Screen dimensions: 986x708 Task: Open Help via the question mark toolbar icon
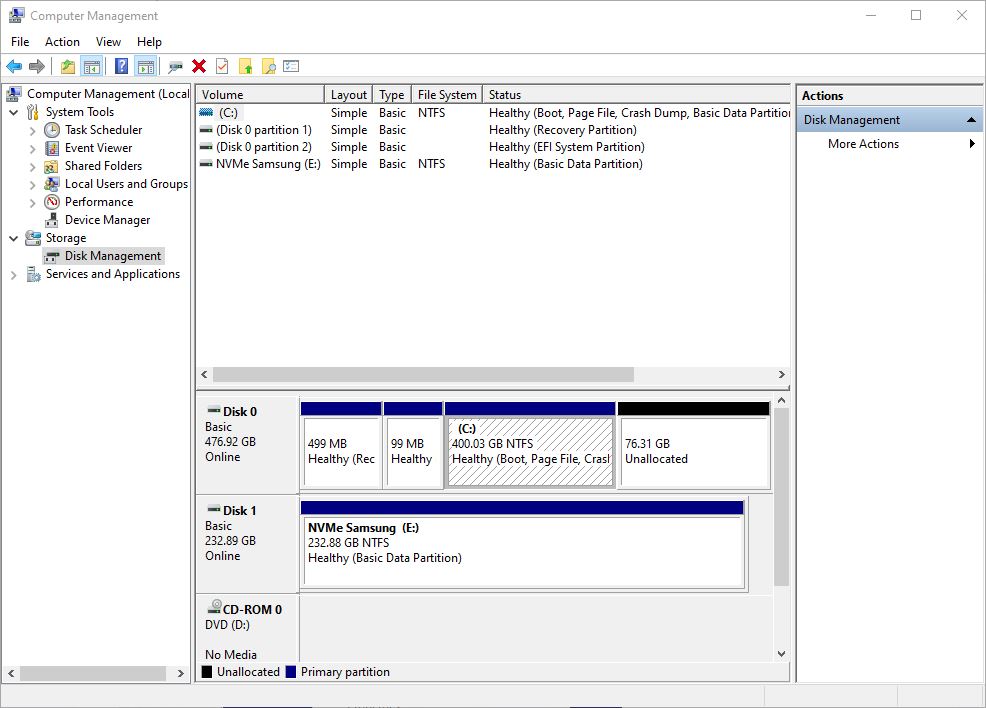[x=120, y=66]
